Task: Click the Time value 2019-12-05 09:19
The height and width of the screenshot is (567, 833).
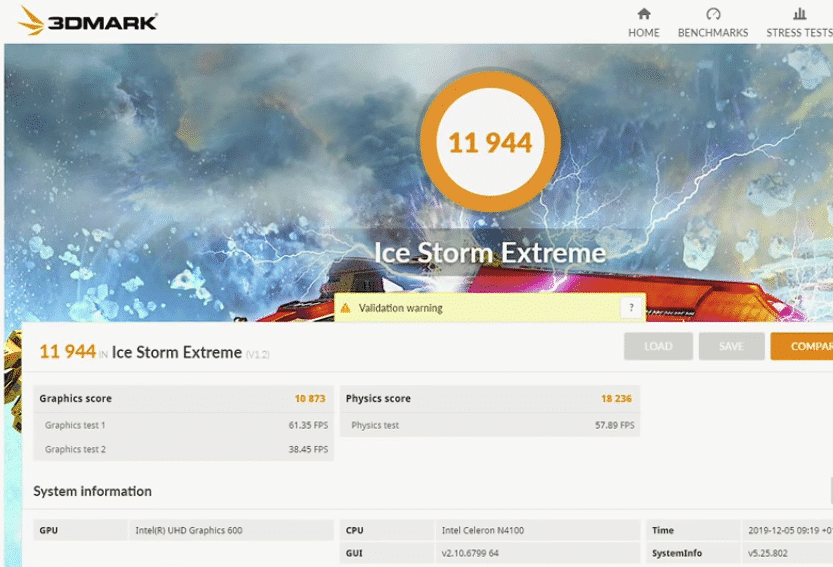Action: (790, 530)
